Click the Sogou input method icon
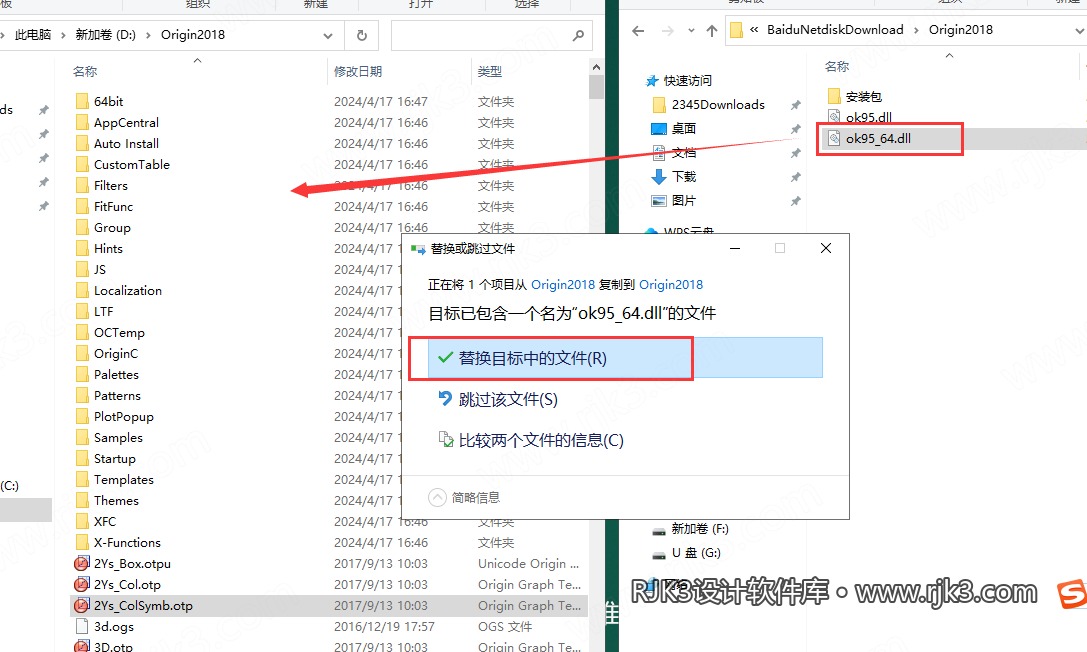The height and width of the screenshot is (652, 1087). tap(1072, 594)
